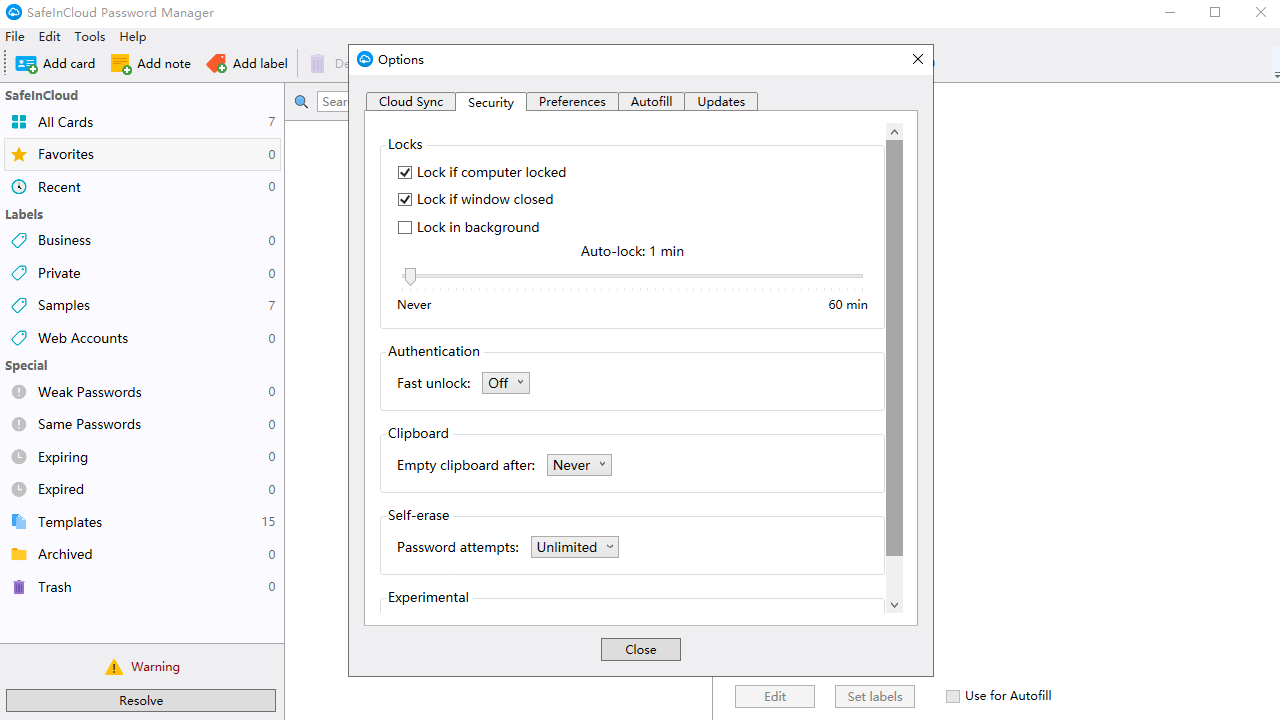Open the Fast unlock dropdown
The image size is (1280, 720).
(505, 382)
